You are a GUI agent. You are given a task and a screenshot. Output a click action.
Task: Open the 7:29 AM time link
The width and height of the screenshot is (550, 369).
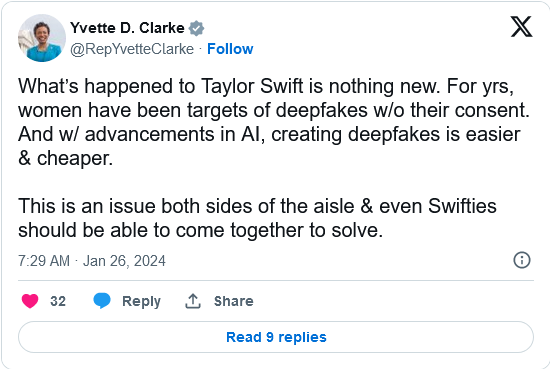(x=44, y=261)
